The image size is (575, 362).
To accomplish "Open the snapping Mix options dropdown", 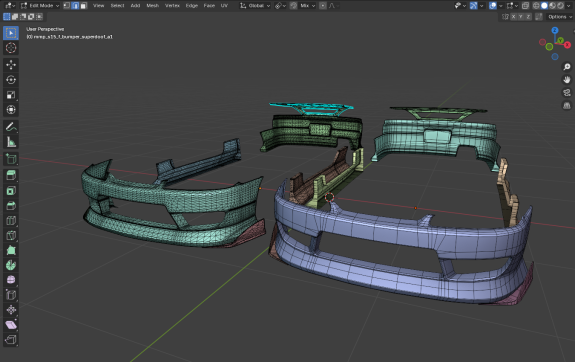I will [x=308, y=6].
